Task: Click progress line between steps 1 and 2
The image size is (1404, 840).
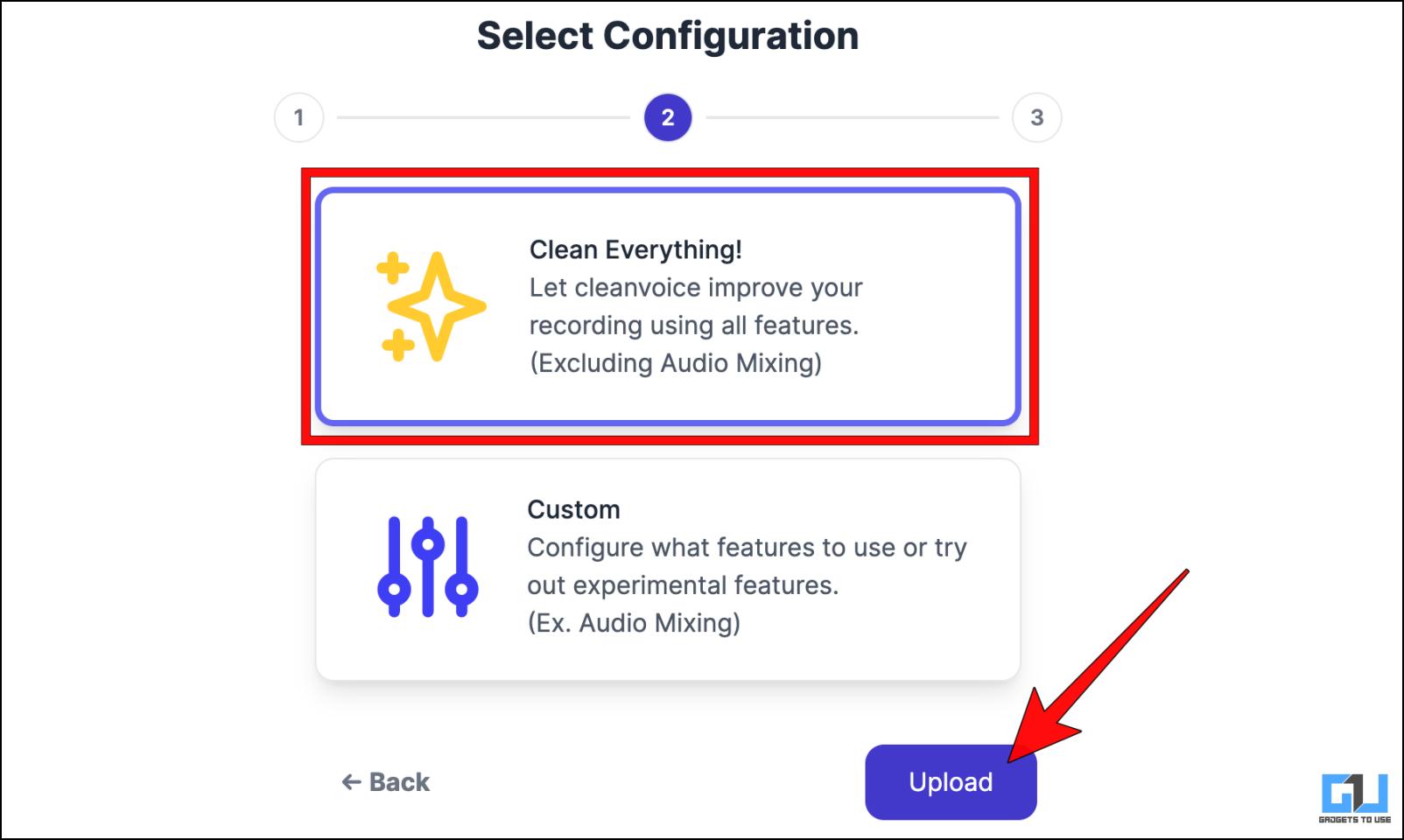Action: click(483, 117)
